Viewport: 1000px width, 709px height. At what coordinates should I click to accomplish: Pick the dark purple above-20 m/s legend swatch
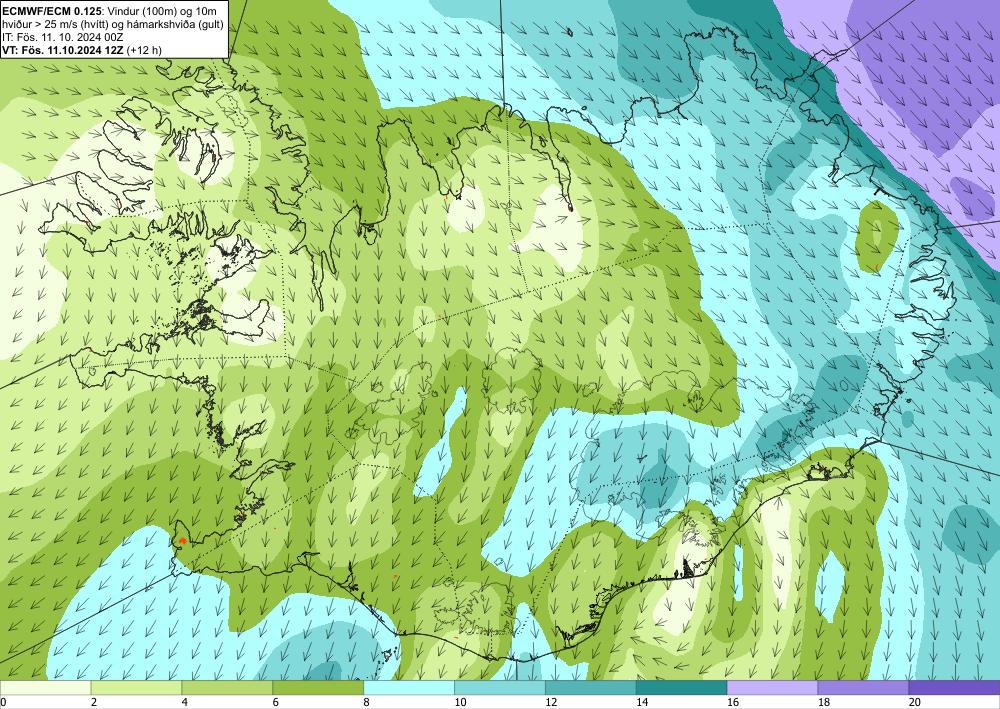point(954,687)
